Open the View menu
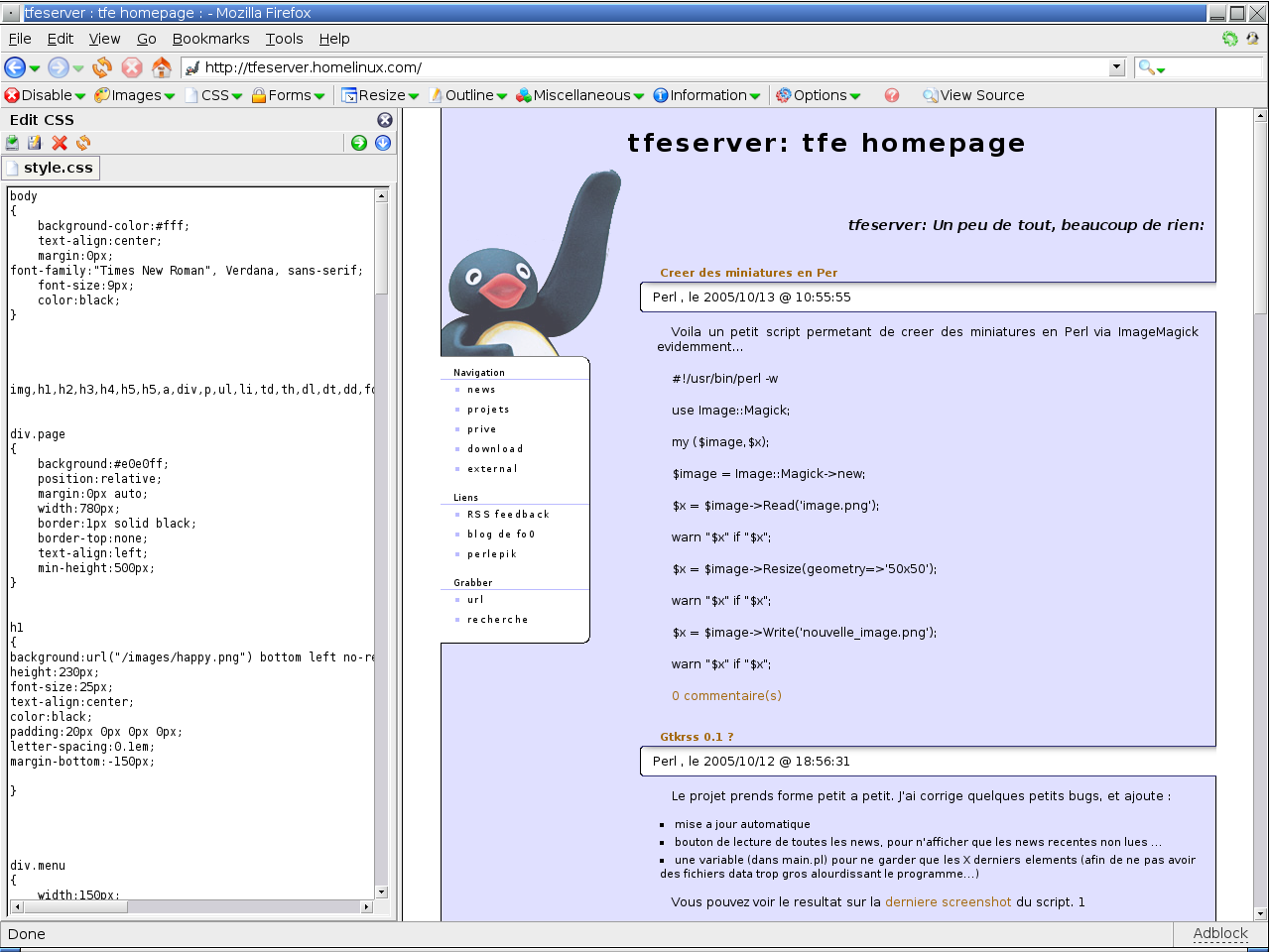The image size is (1270, 952). [104, 39]
